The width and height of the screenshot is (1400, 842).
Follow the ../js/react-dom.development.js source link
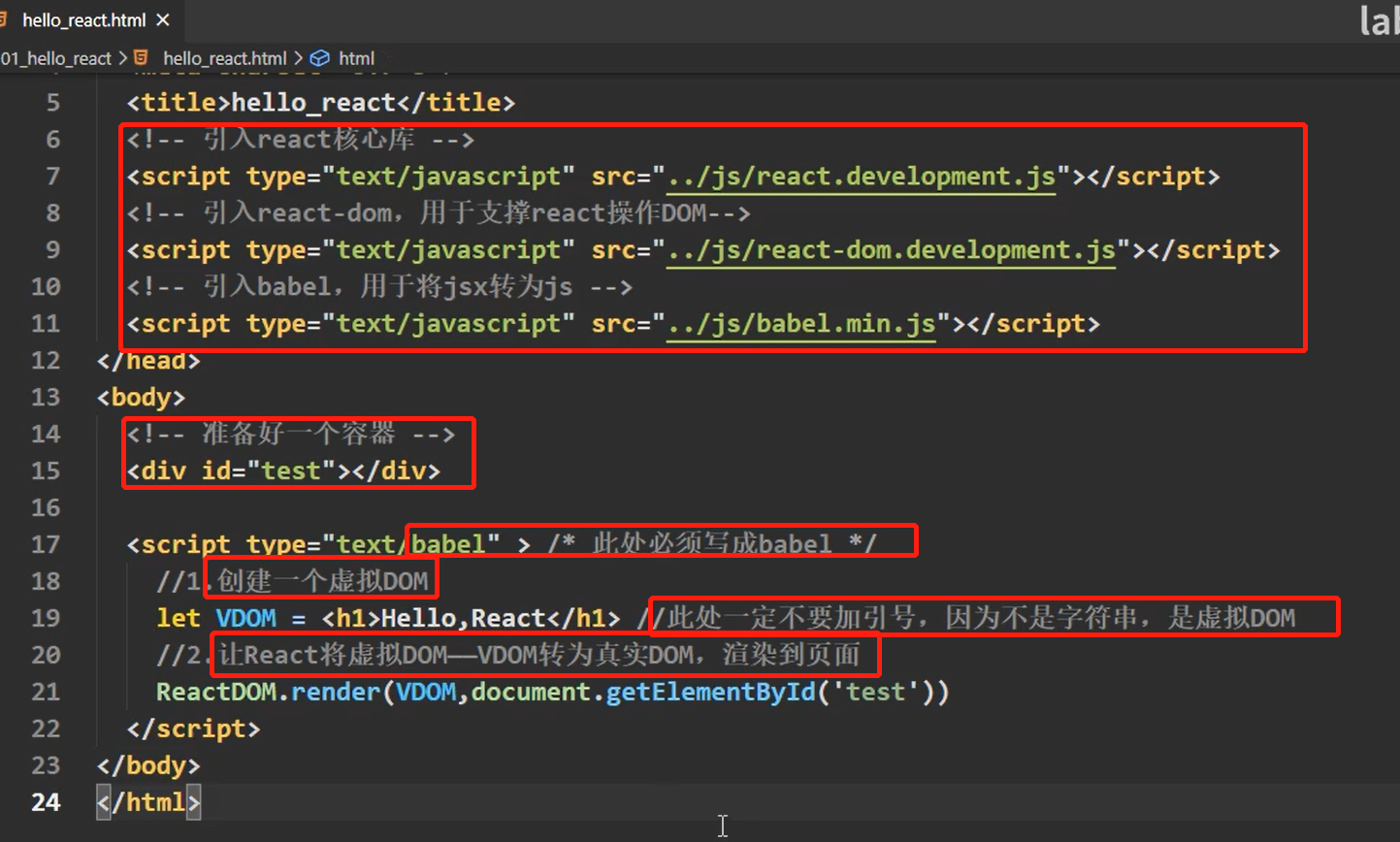(892, 250)
